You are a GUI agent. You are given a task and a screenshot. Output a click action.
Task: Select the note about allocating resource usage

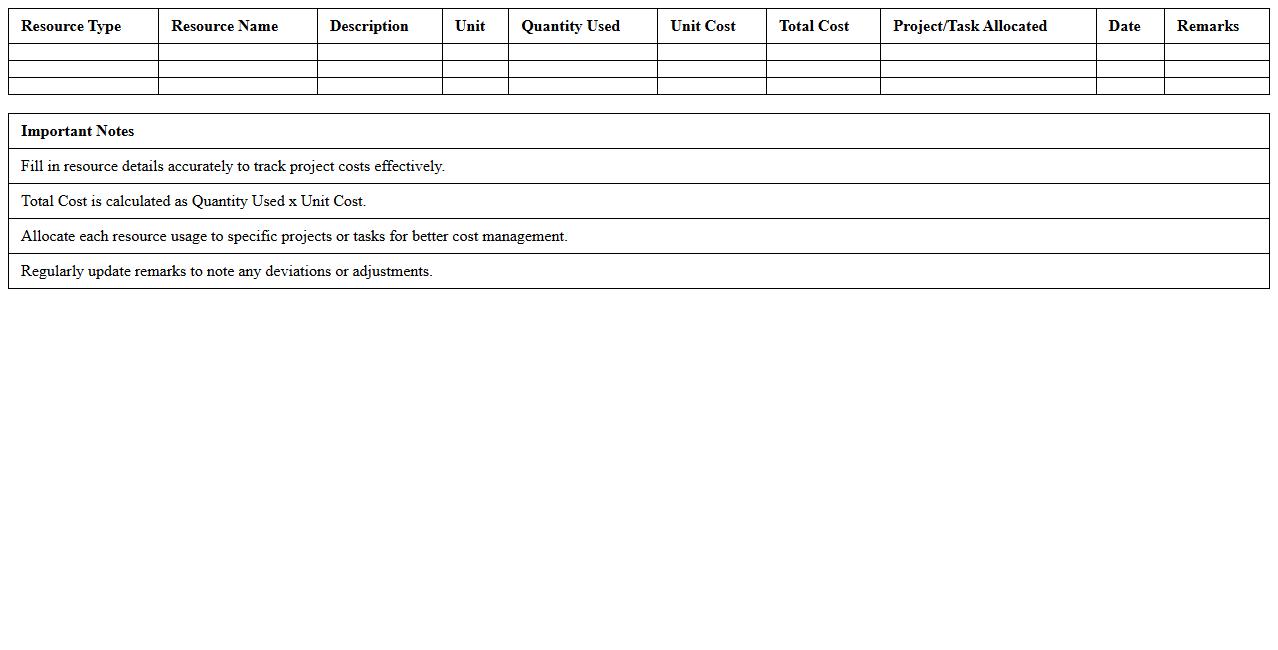coord(294,236)
